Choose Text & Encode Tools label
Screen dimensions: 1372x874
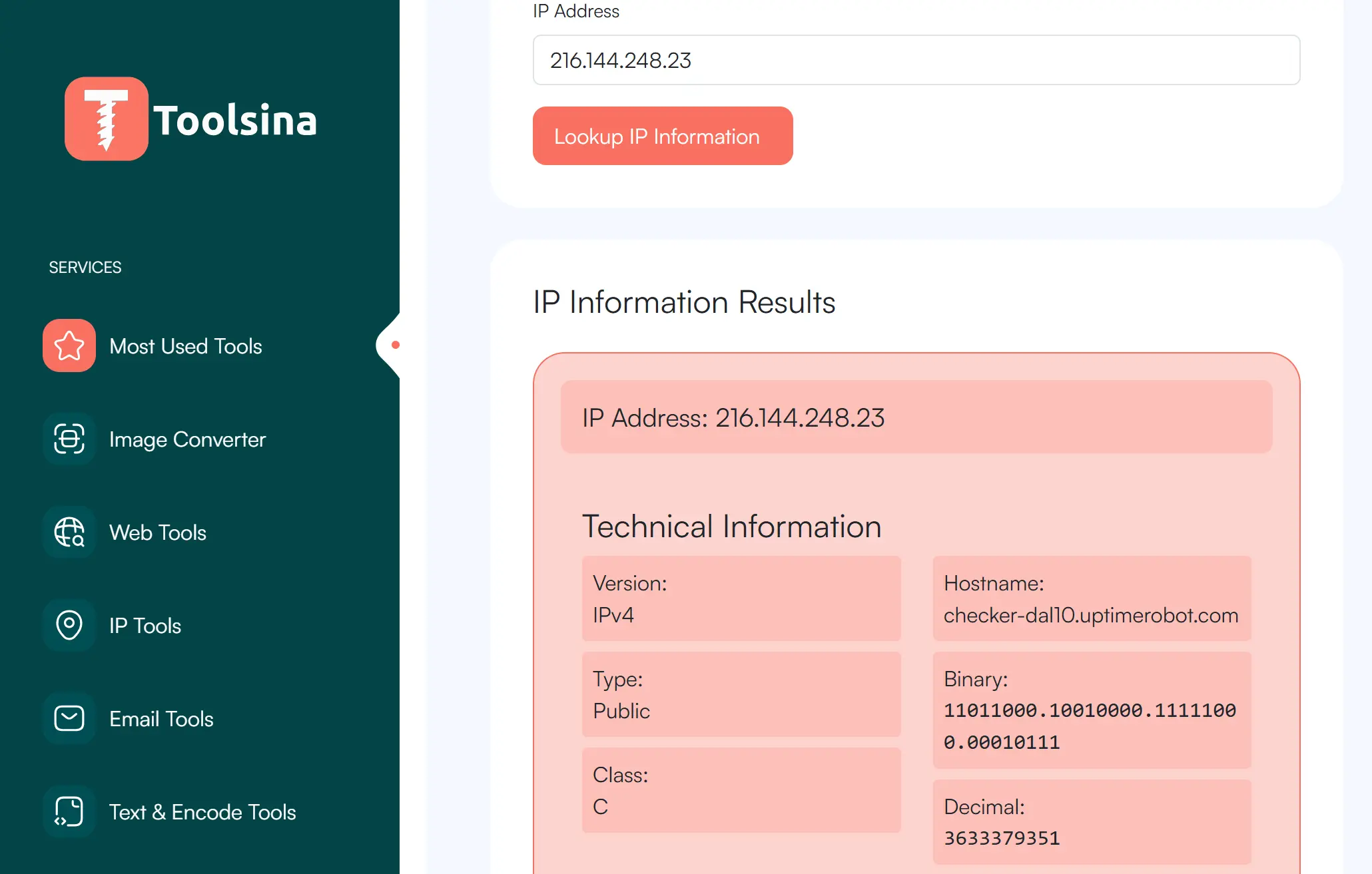pyautogui.click(x=202, y=812)
